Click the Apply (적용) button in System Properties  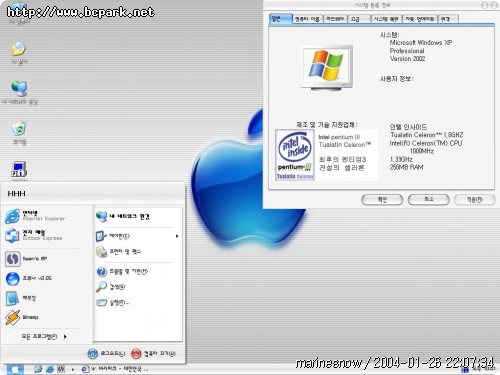[x=474, y=200]
